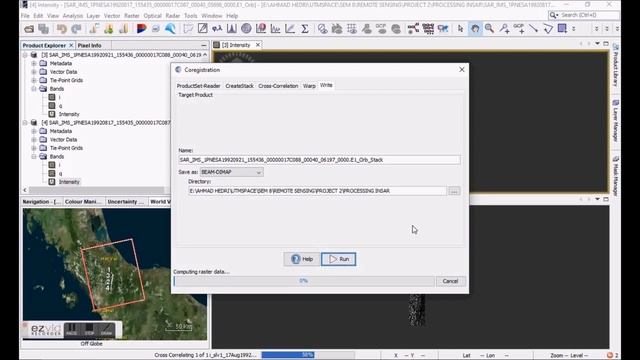This screenshot has width=640, height=360.
Task: Open the red-blue RGB image window icon
Action: (141, 29)
